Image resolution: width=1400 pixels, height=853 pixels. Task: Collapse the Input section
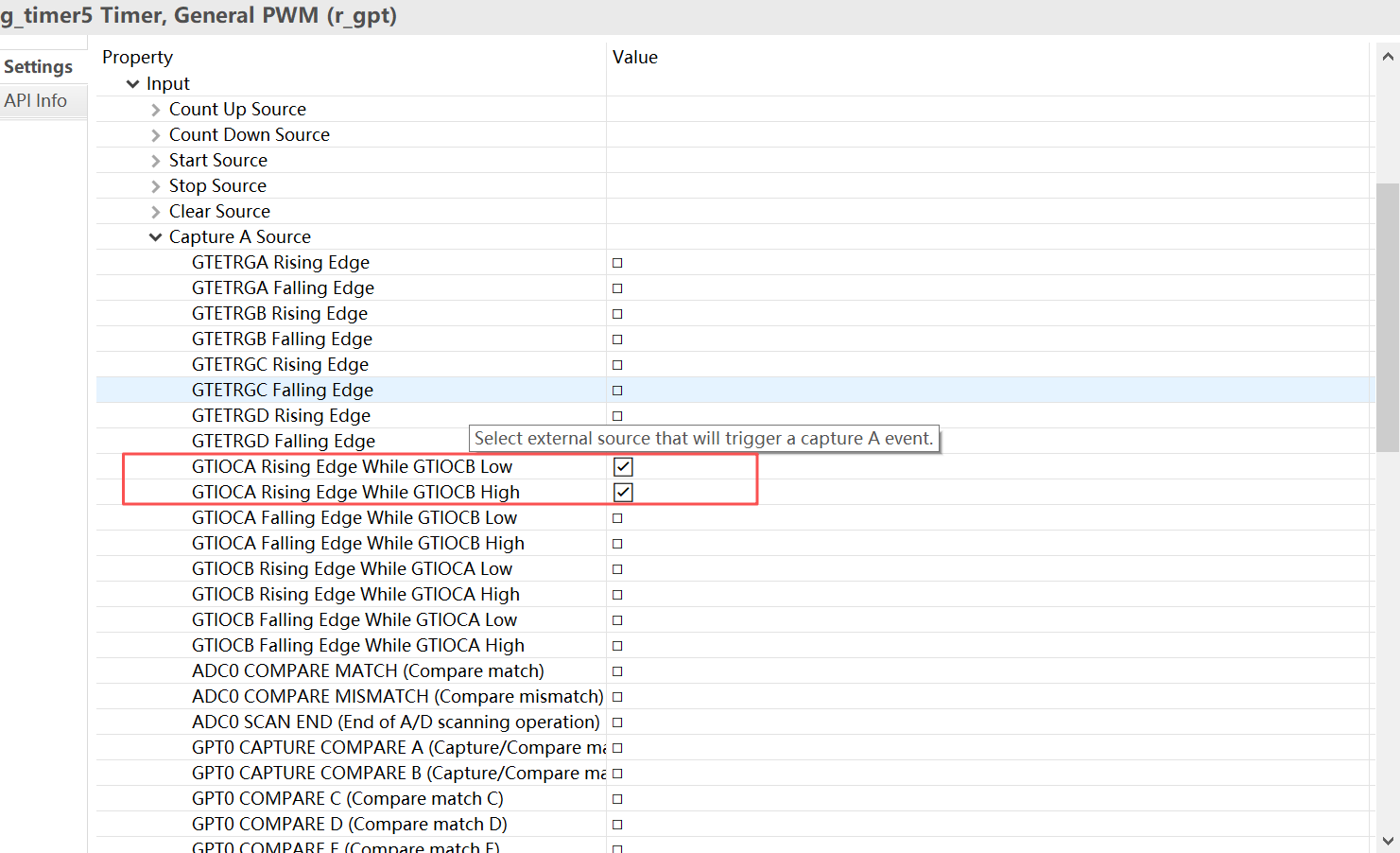tap(132, 84)
